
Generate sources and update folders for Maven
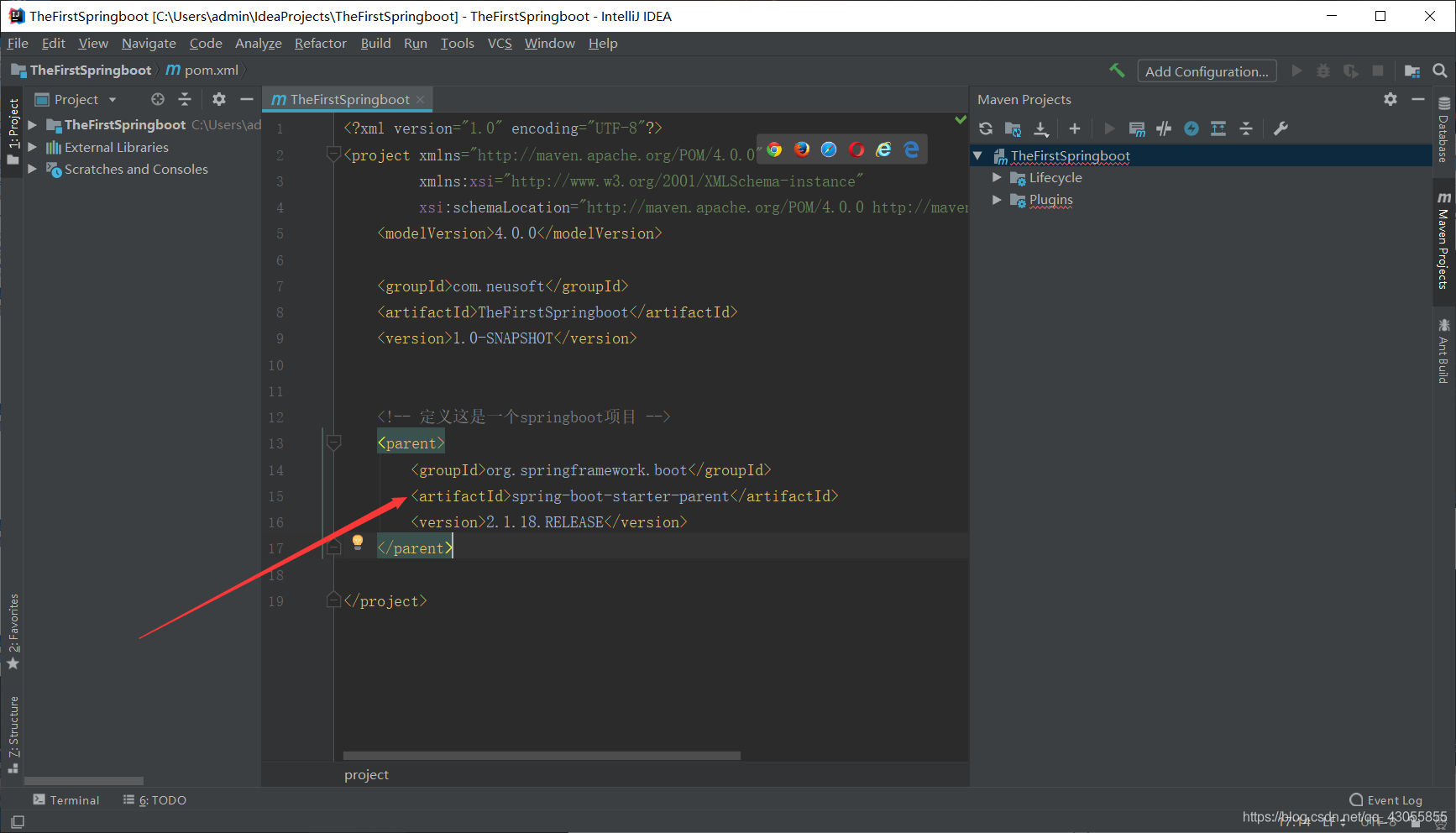(x=1013, y=128)
